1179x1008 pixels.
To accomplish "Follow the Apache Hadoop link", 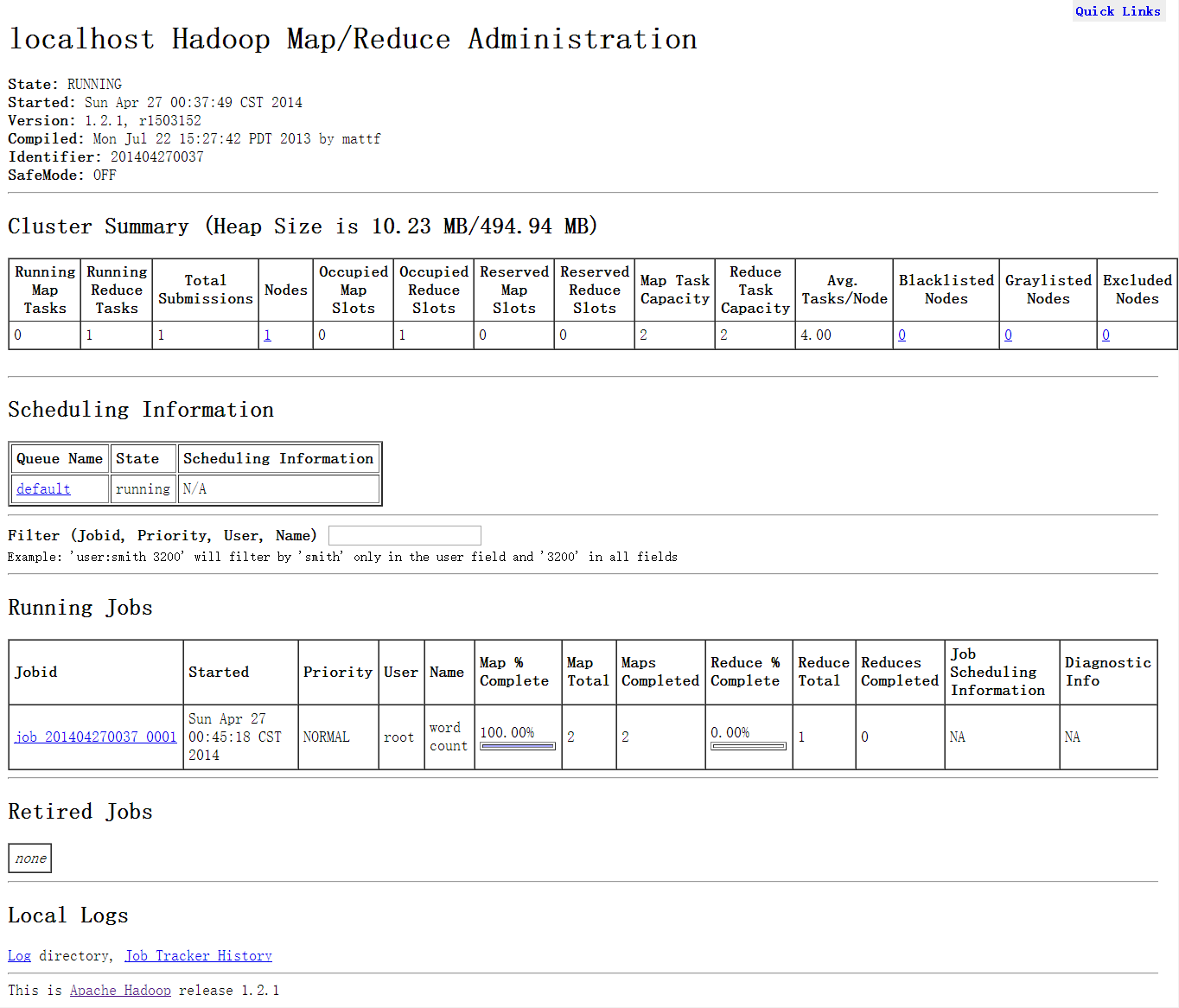I will (120, 991).
